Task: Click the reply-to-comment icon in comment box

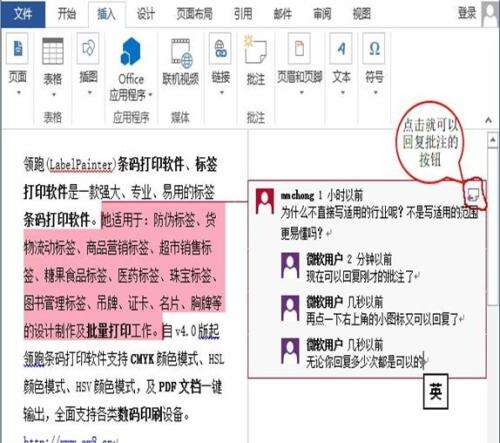Action: tap(473, 195)
